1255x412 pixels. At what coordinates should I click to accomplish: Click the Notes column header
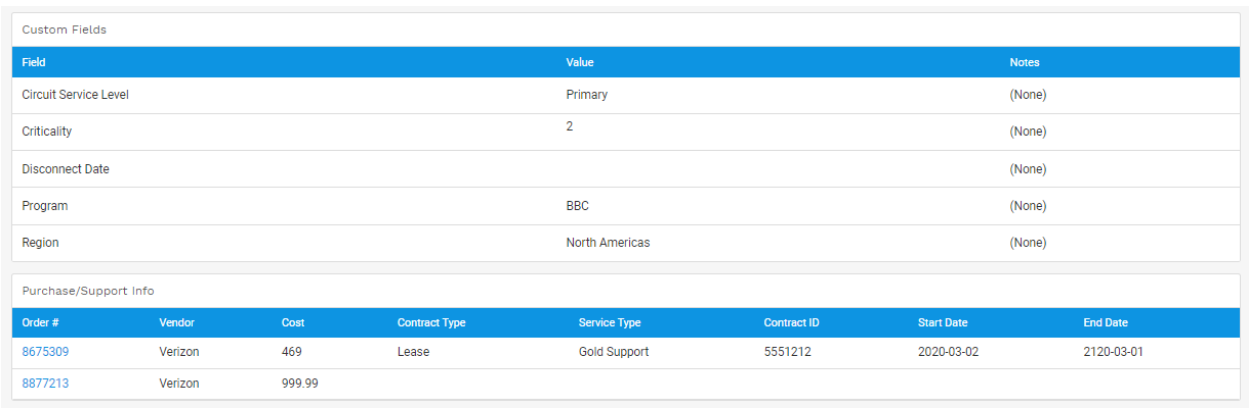[1025, 62]
